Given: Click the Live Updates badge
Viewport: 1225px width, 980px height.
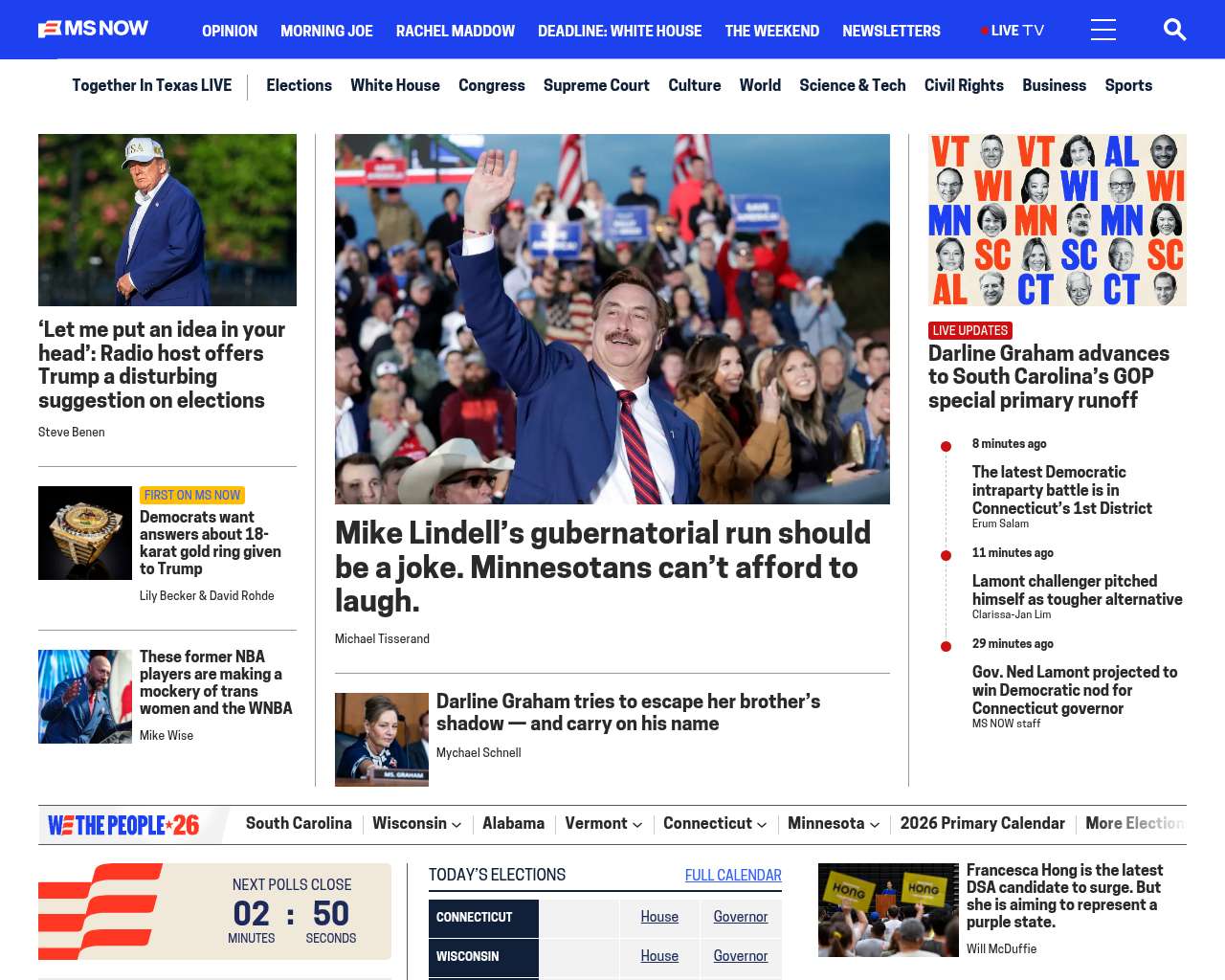Looking at the screenshot, I should (970, 330).
